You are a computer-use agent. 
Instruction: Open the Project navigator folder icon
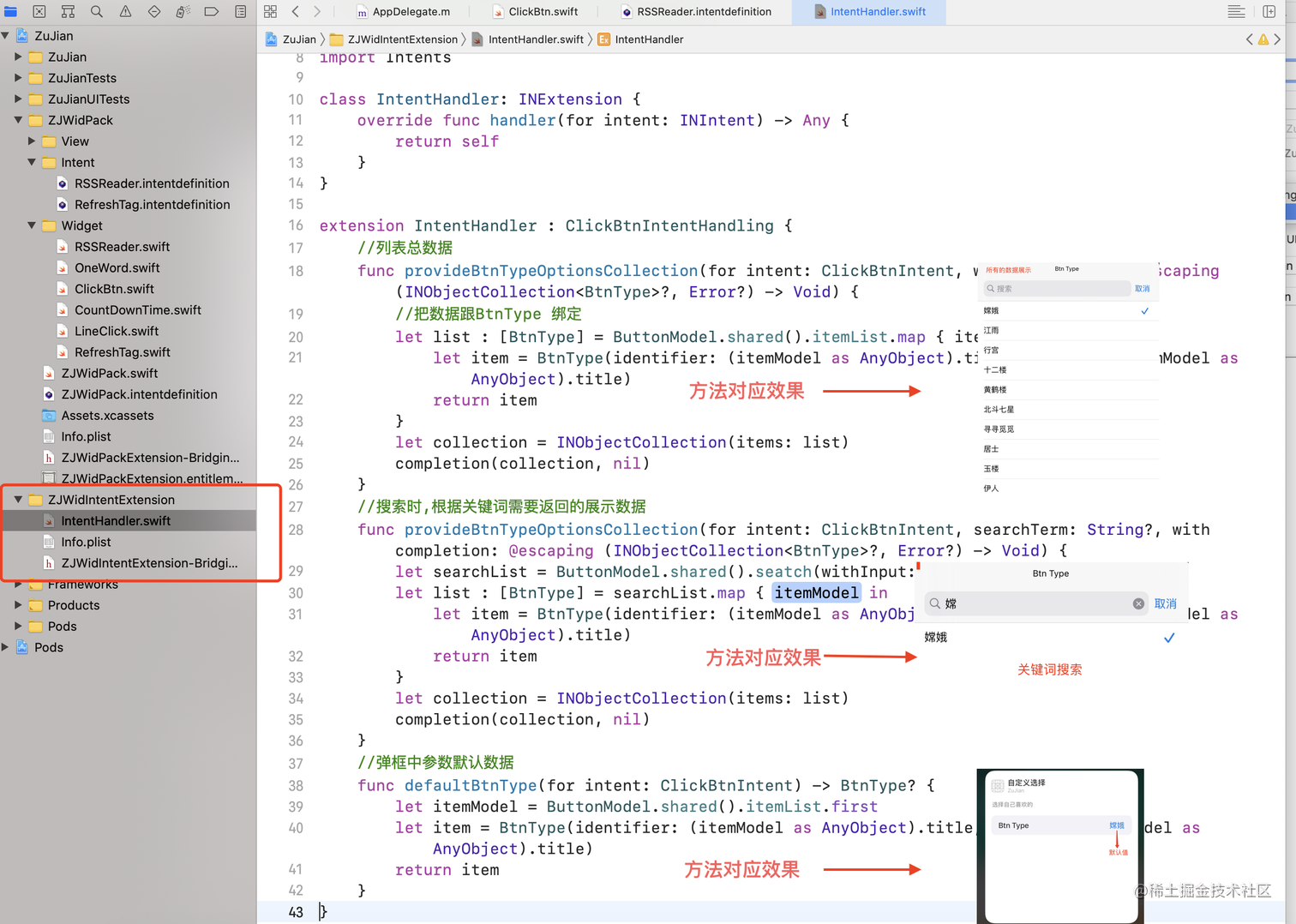[10, 11]
